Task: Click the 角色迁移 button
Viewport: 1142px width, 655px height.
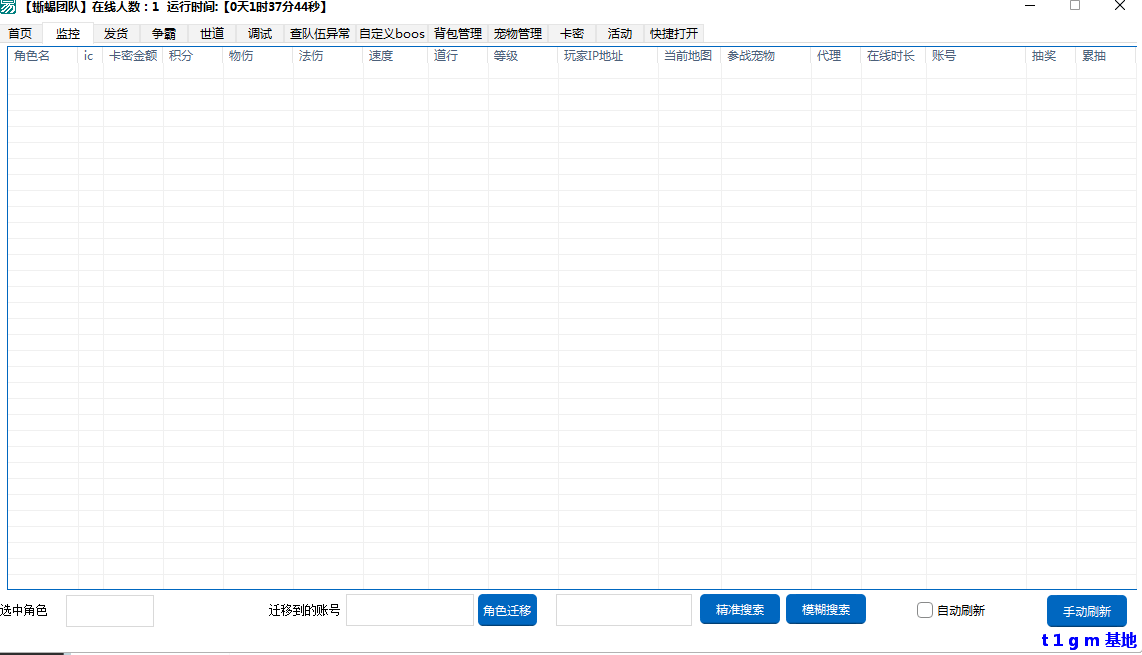Action: coord(507,609)
